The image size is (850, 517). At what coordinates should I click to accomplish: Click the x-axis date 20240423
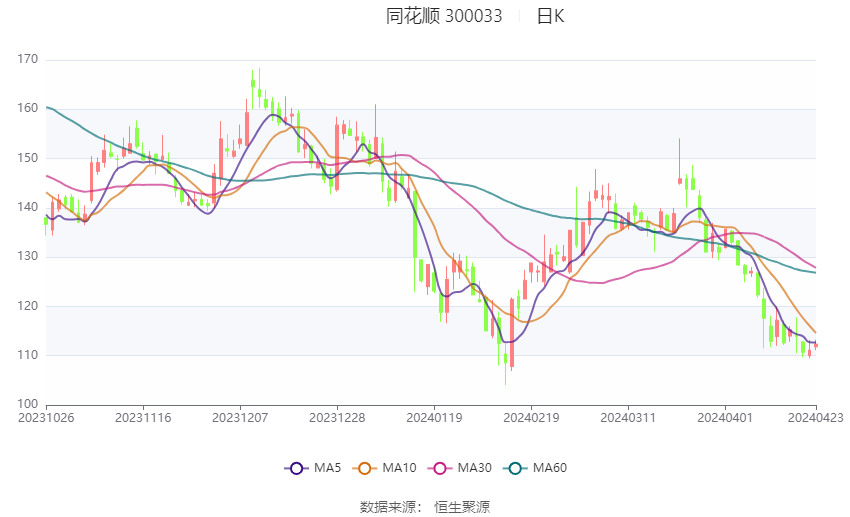[816, 418]
